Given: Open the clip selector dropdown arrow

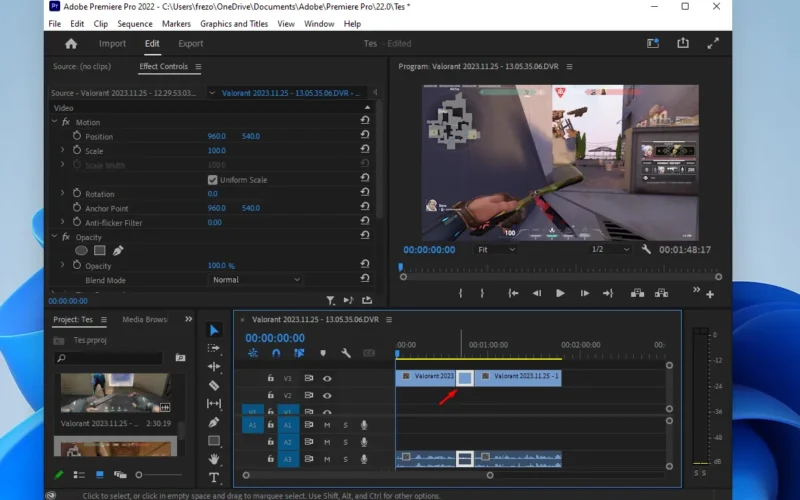Looking at the screenshot, I should click(212, 93).
